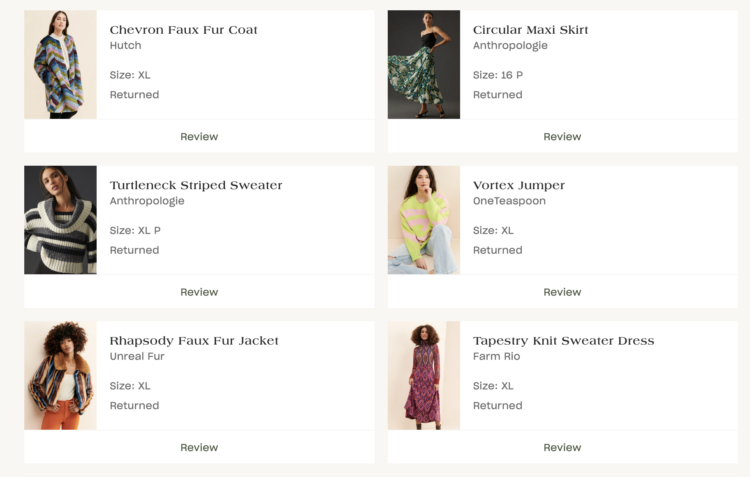
Task: View the Rhapsody Faux Fur Jacket image
Action: [x=60, y=376]
